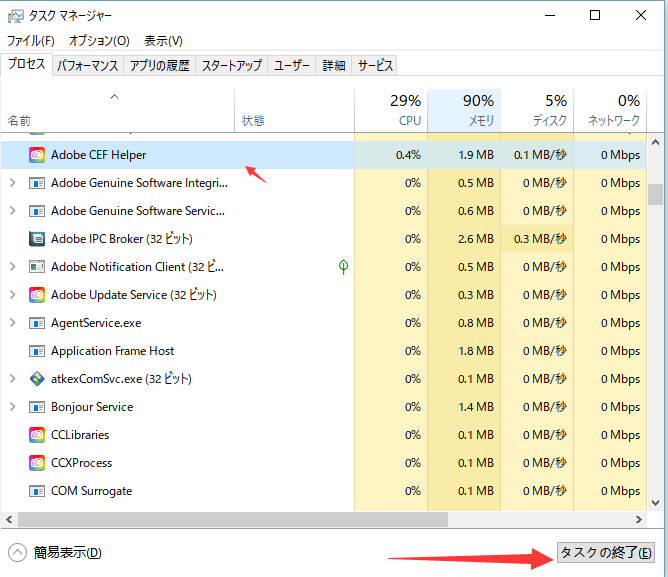Click the タスクの終了(E) button
668x577 pixels.
point(606,553)
